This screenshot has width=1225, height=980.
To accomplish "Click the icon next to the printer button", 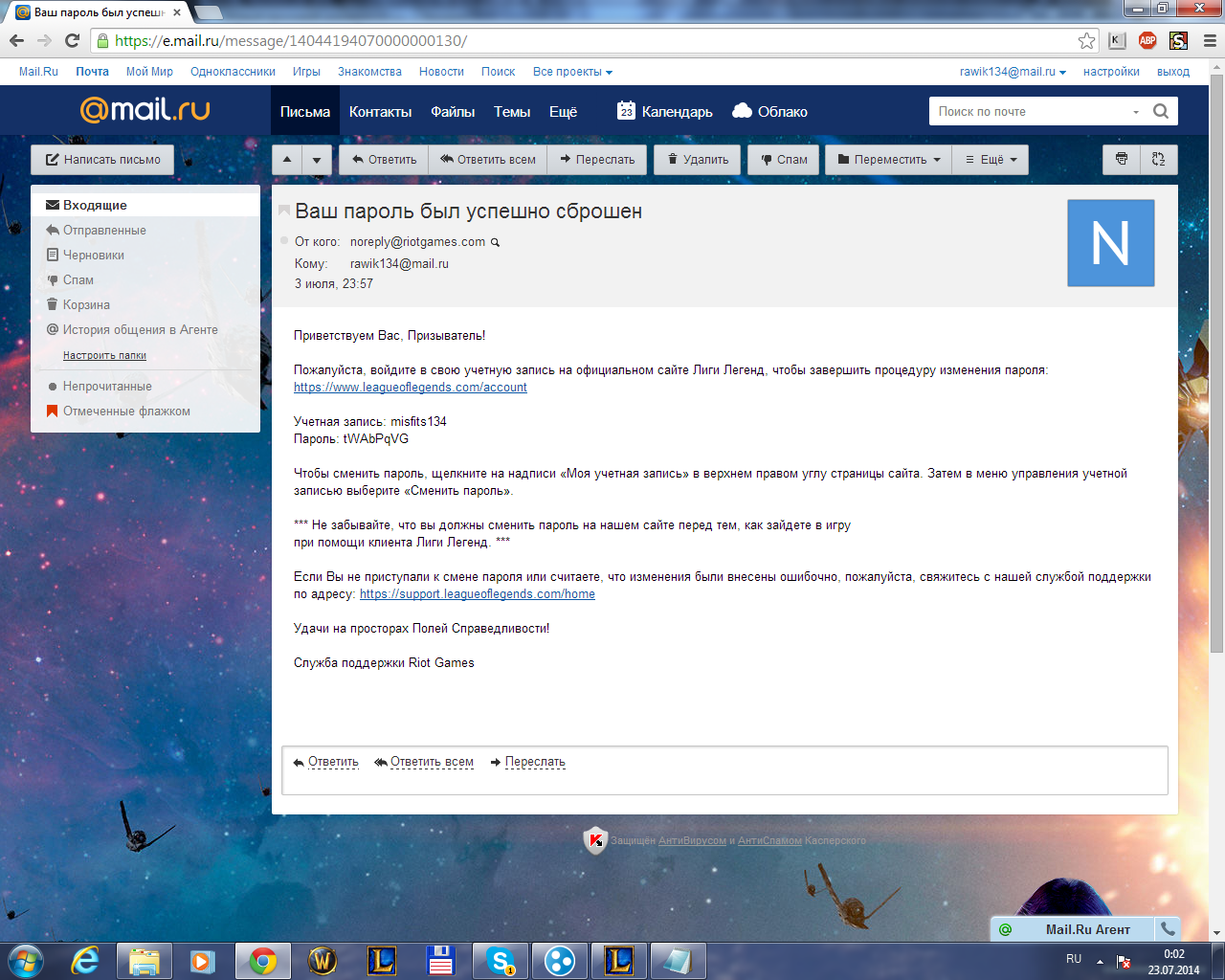I will pyautogui.click(x=1159, y=160).
